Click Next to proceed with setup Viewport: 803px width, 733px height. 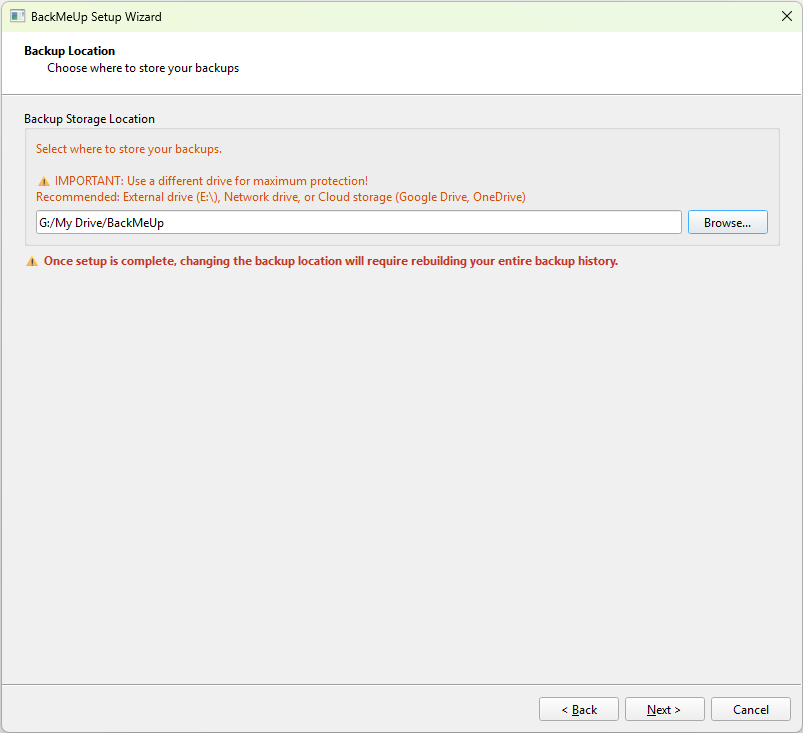664,709
